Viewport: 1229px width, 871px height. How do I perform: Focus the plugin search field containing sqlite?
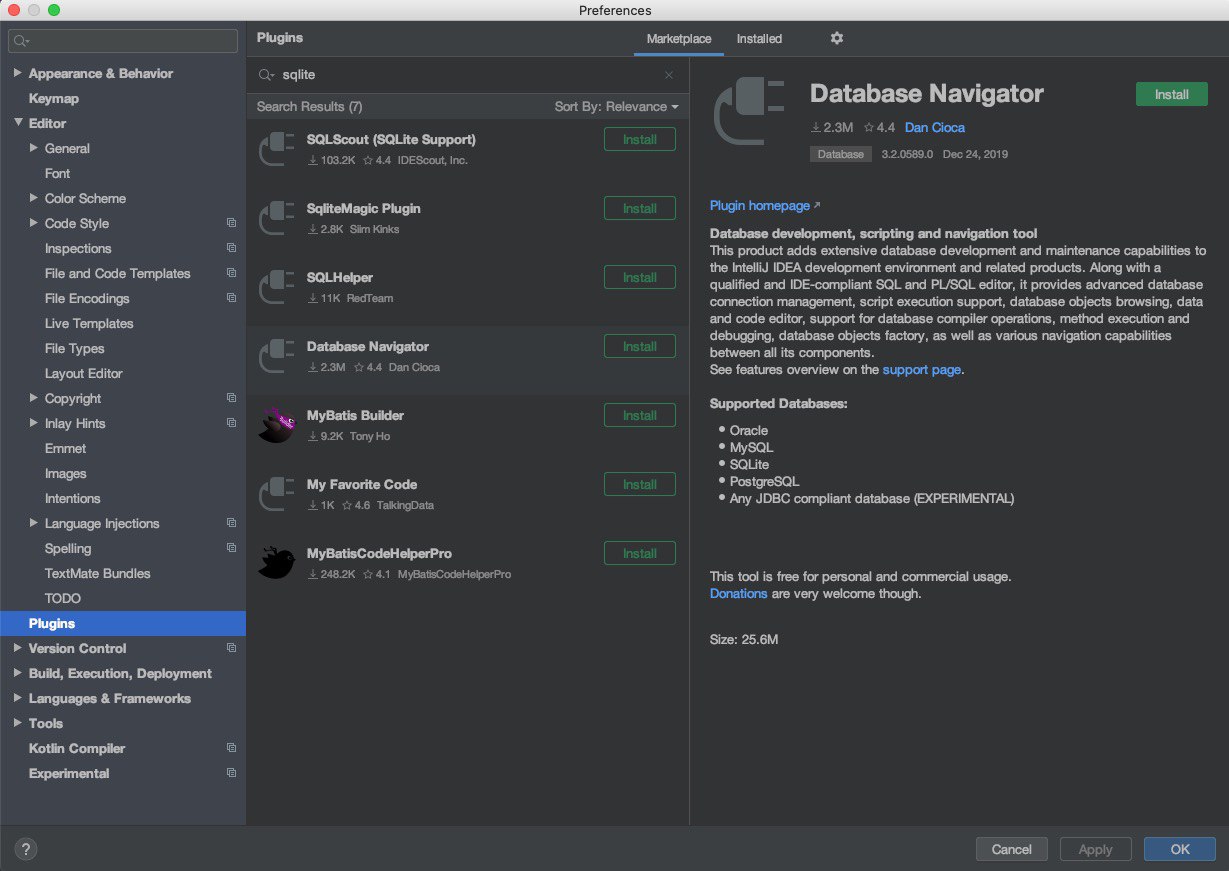[468, 75]
